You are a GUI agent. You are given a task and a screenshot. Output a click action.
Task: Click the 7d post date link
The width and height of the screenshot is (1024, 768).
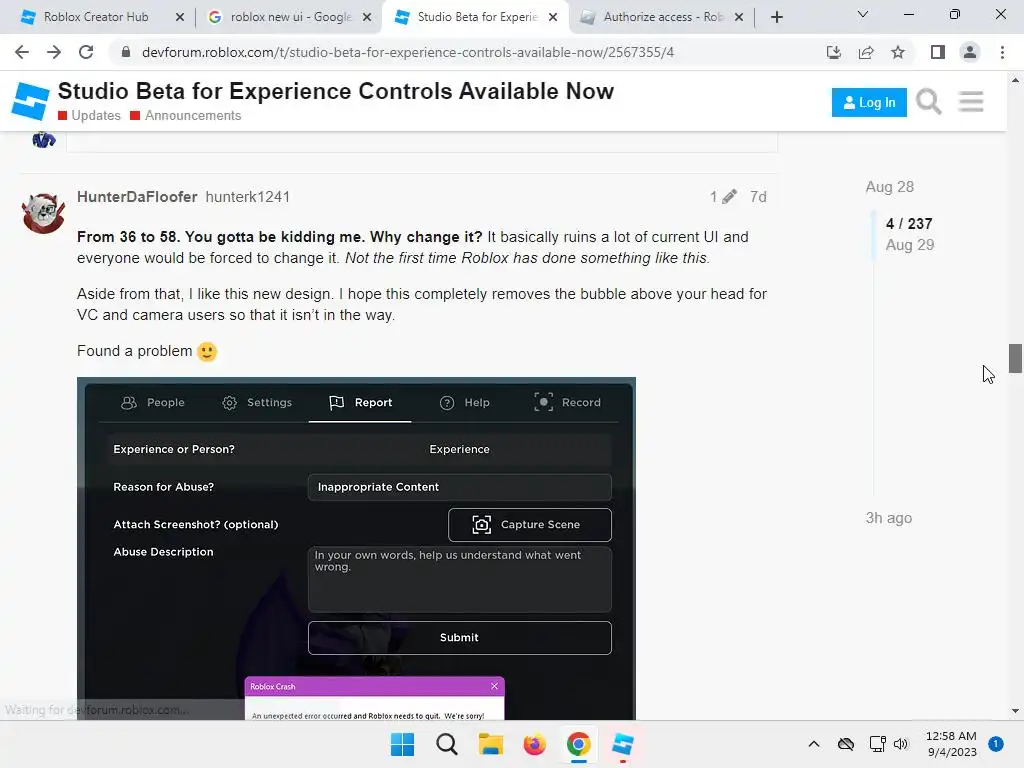point(758,197)
